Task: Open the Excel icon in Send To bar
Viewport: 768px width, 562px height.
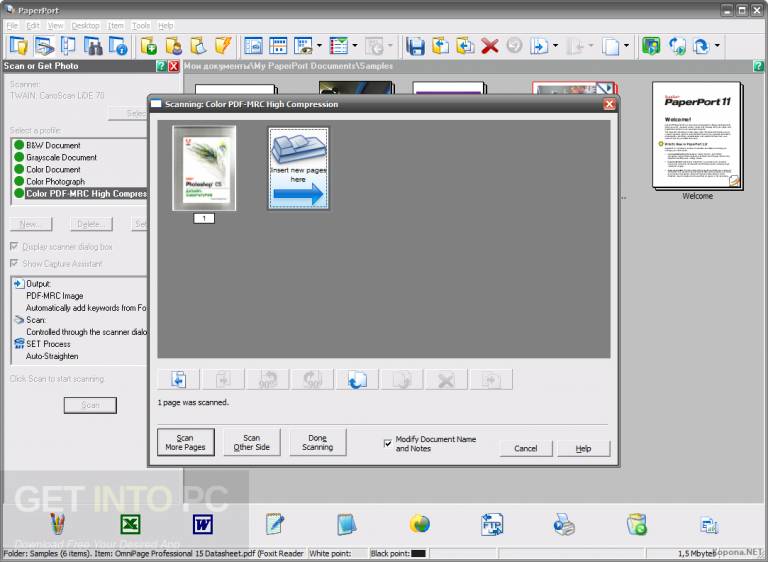Action: [x=130, y=524]
